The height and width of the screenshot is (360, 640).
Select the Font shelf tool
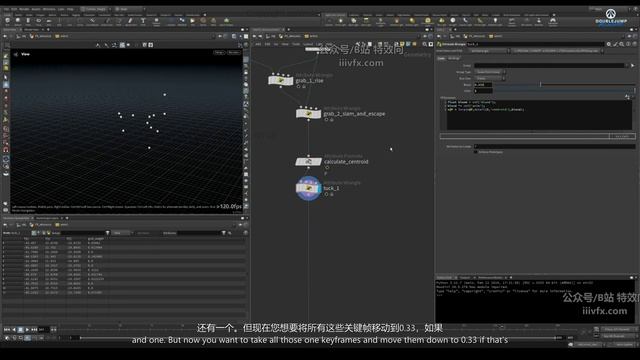pyautogui.click(x=143, y=22)
